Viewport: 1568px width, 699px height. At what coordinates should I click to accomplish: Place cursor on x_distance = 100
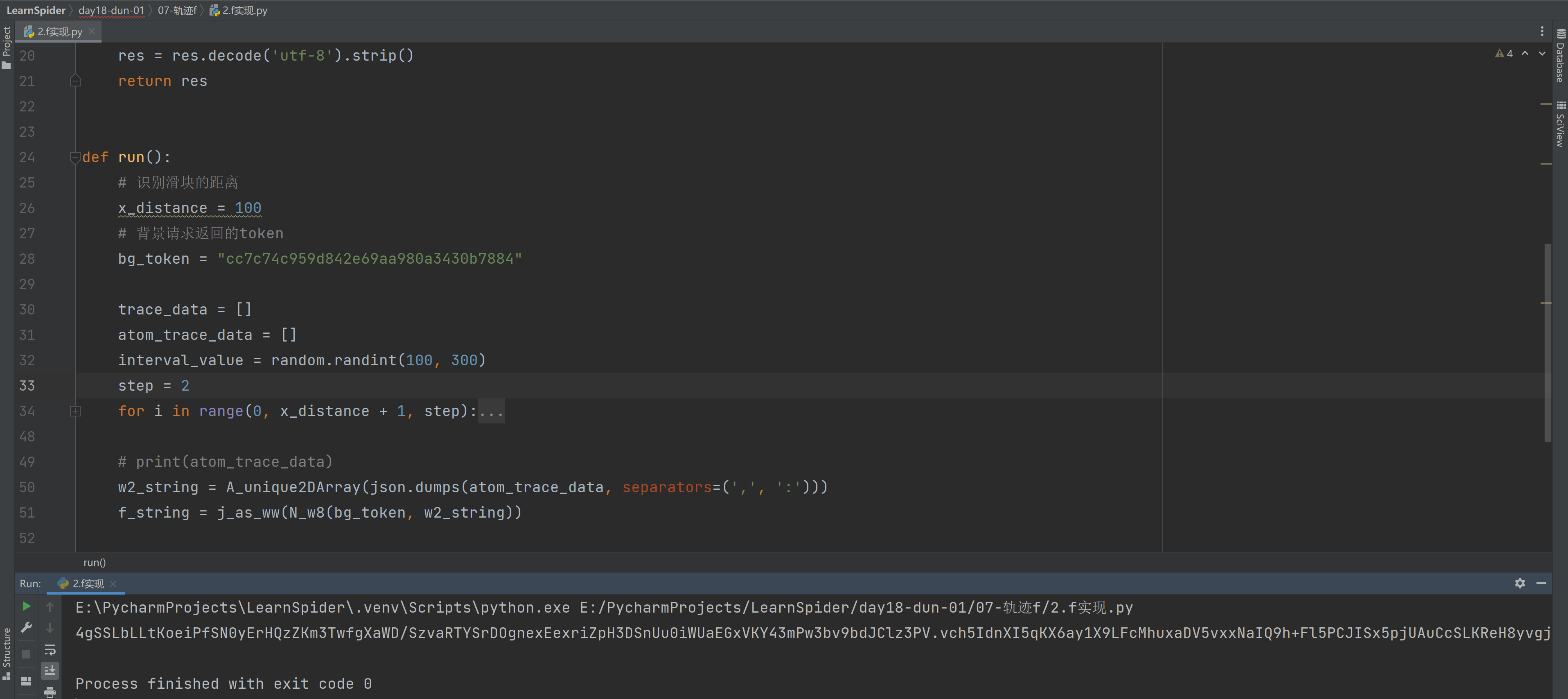point(190,208)
